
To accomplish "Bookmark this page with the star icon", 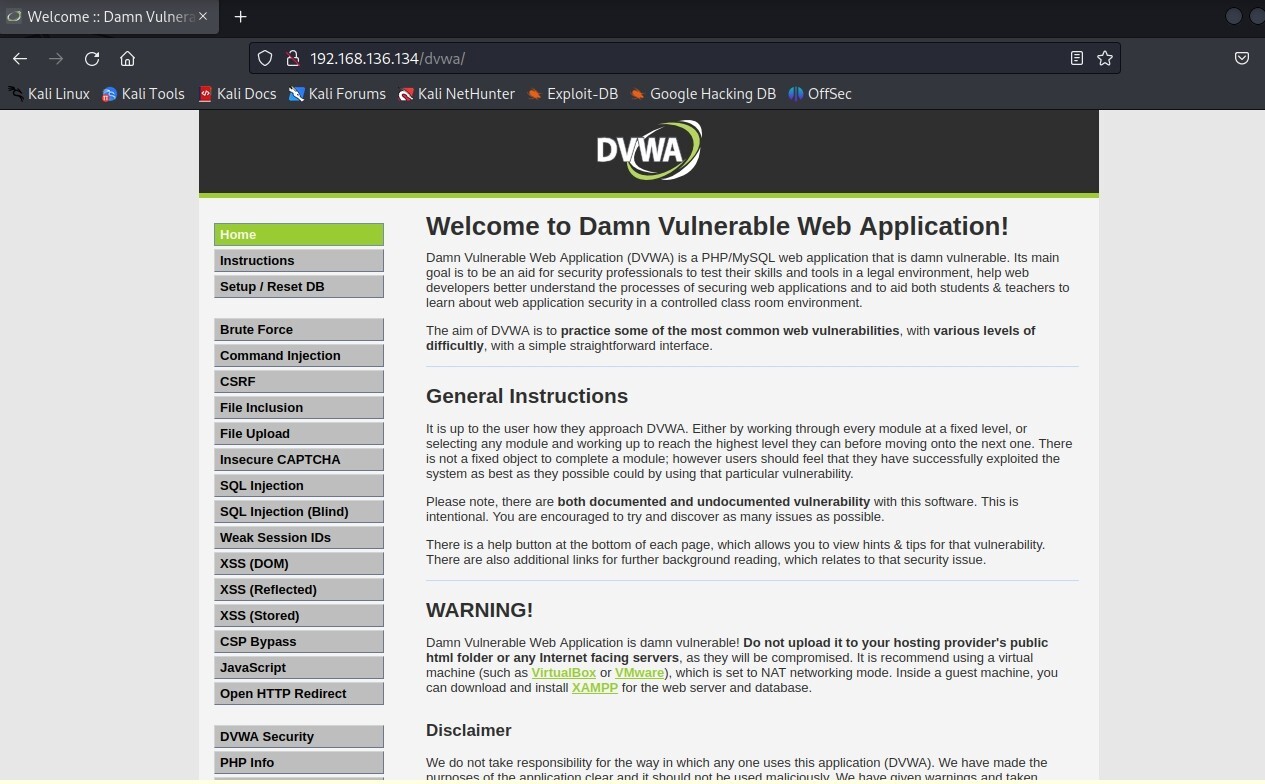I will 1105,58.
